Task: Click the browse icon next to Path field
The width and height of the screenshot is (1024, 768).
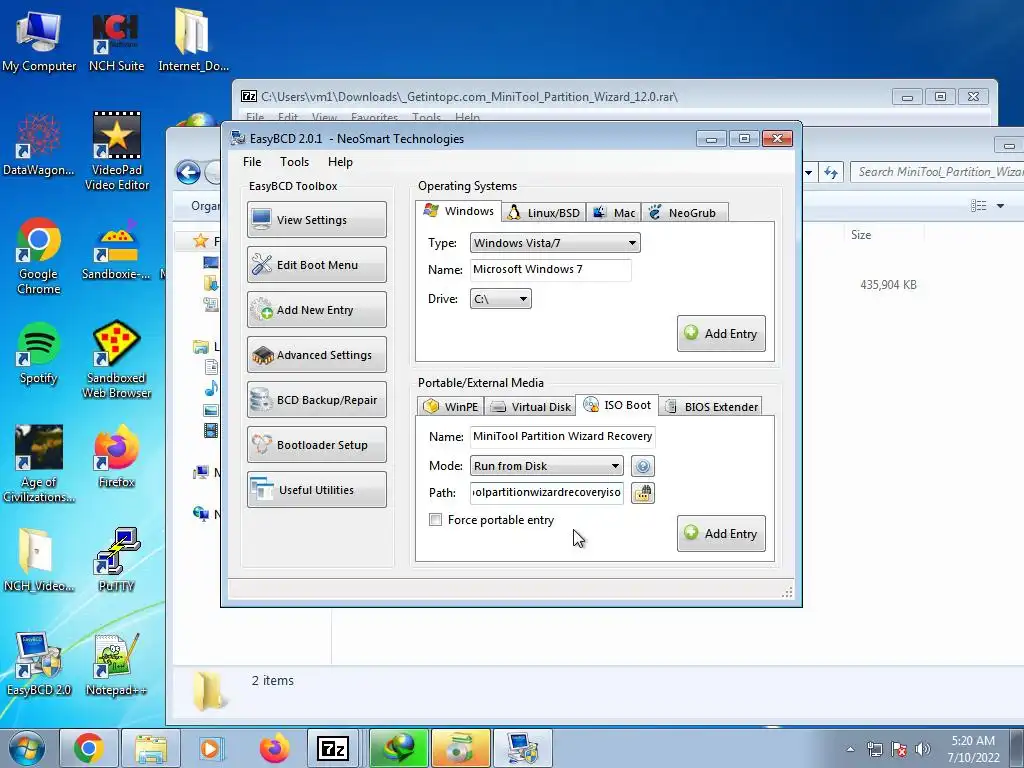Action: coord(643,493)
